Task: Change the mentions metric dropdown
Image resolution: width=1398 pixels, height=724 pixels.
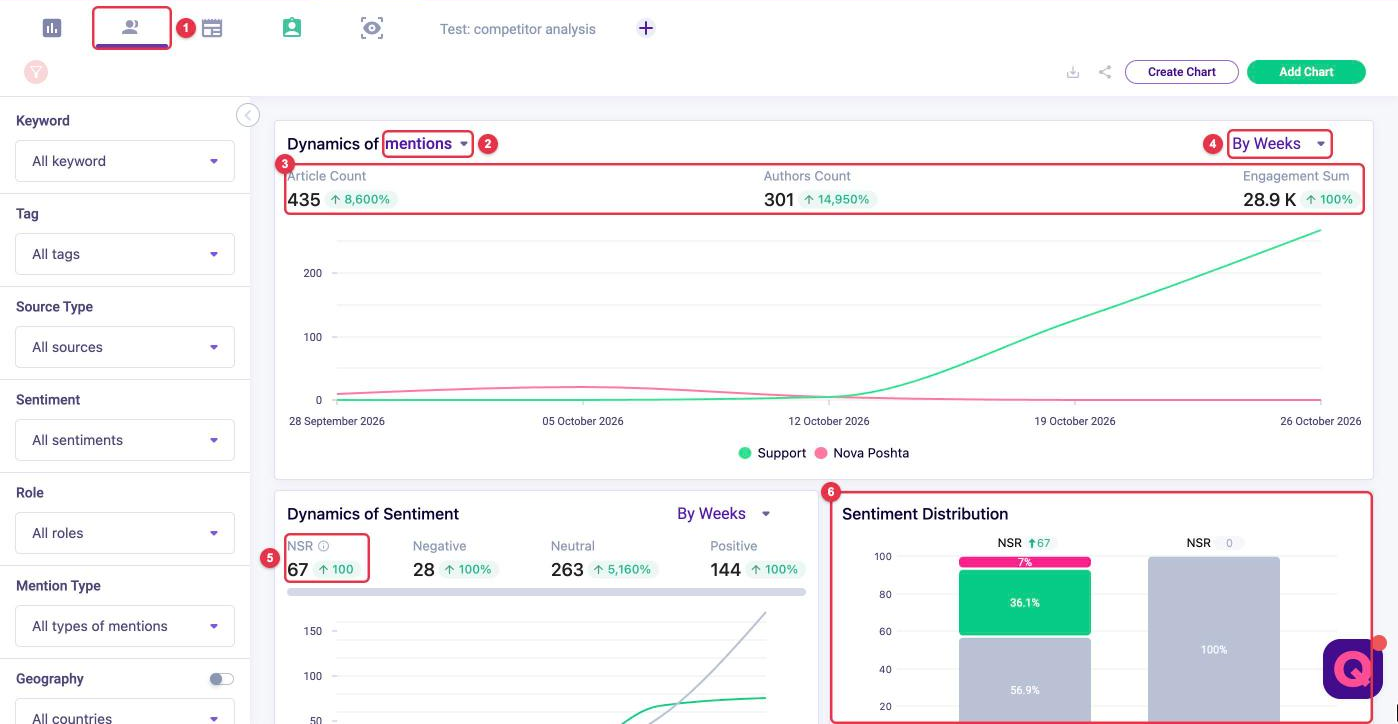Action: [428, 144]
